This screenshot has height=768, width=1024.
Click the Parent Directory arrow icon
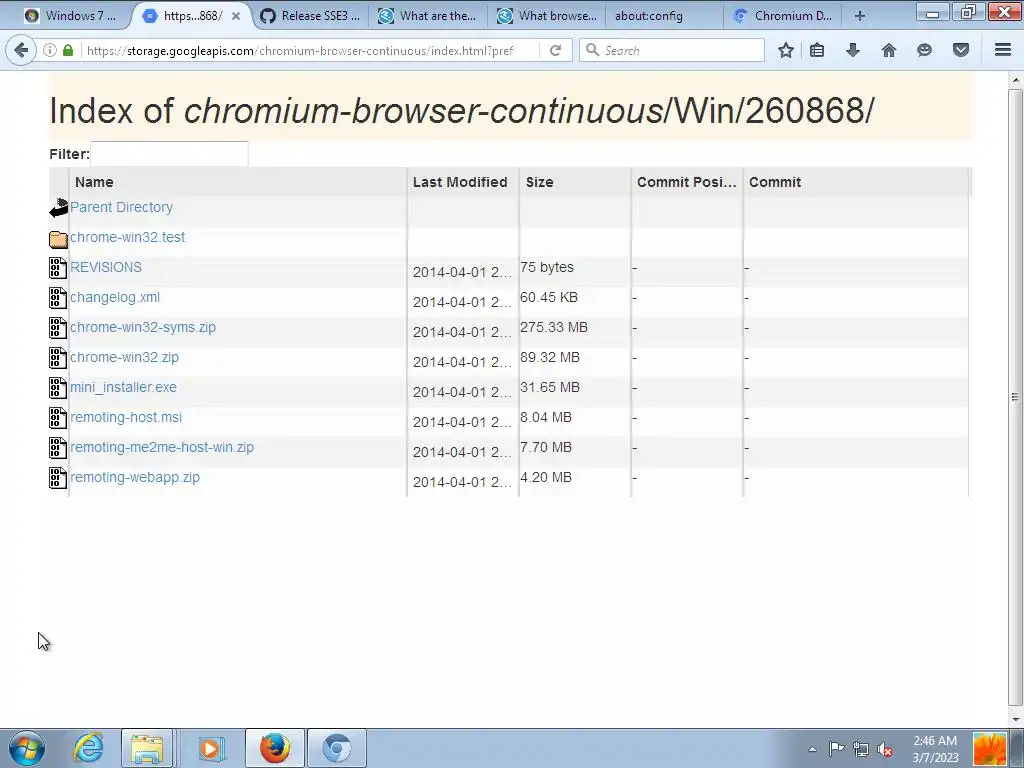coord(58,208)
